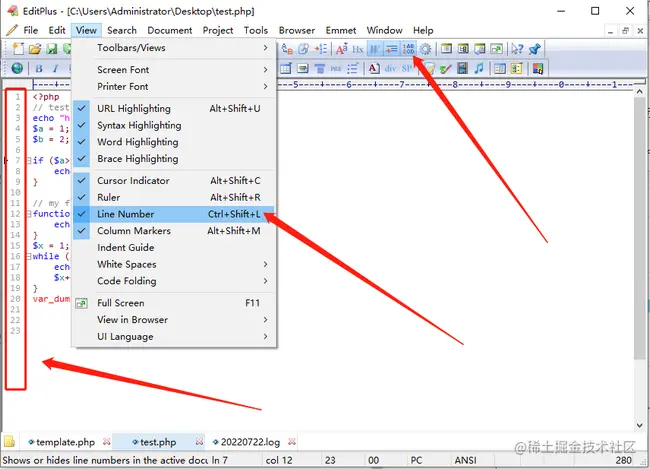Expand Printer Font submenu
The width and height of the screenshot is (650, 469).
pyautogui.click(x=173, y=87)
